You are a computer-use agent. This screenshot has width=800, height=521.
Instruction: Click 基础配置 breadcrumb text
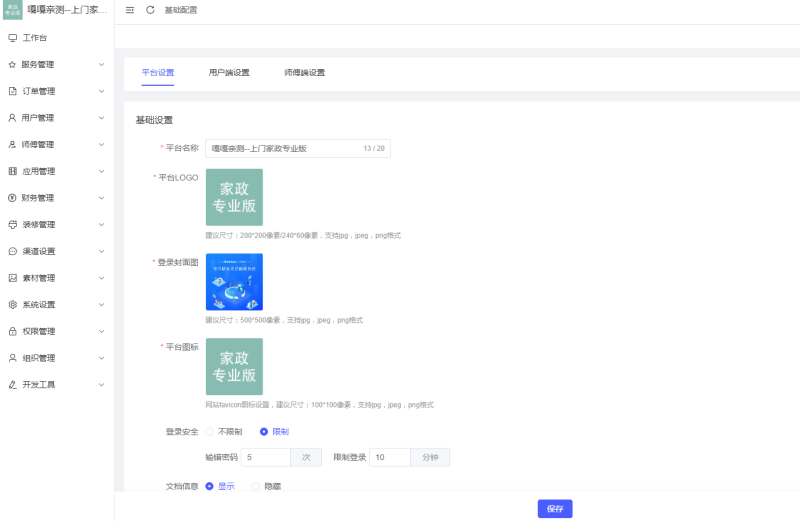181,10
